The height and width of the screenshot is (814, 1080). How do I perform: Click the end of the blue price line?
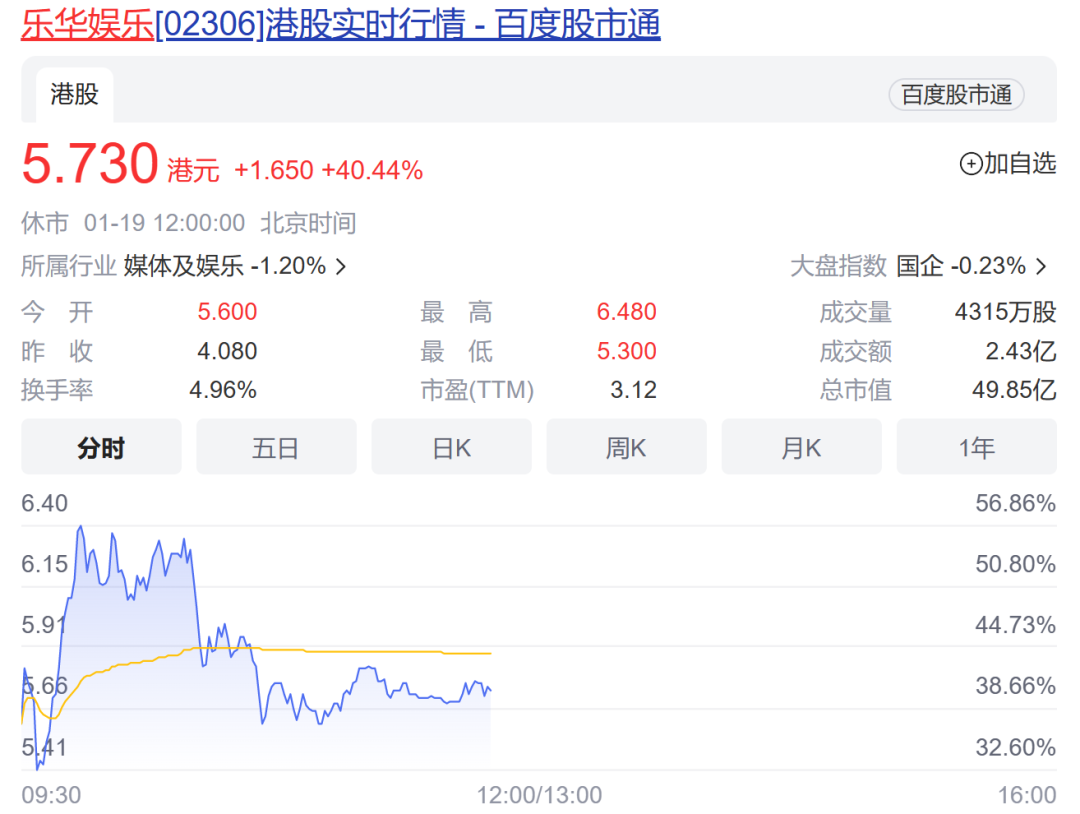[490, 689]
